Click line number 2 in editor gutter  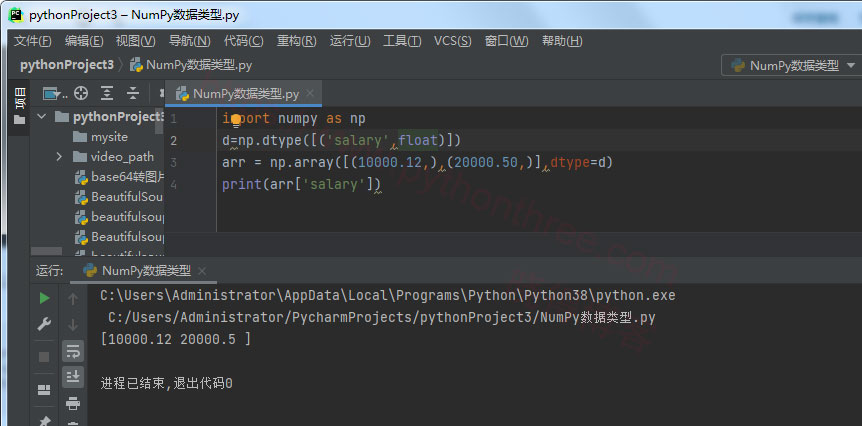click(x=174, y=141)
